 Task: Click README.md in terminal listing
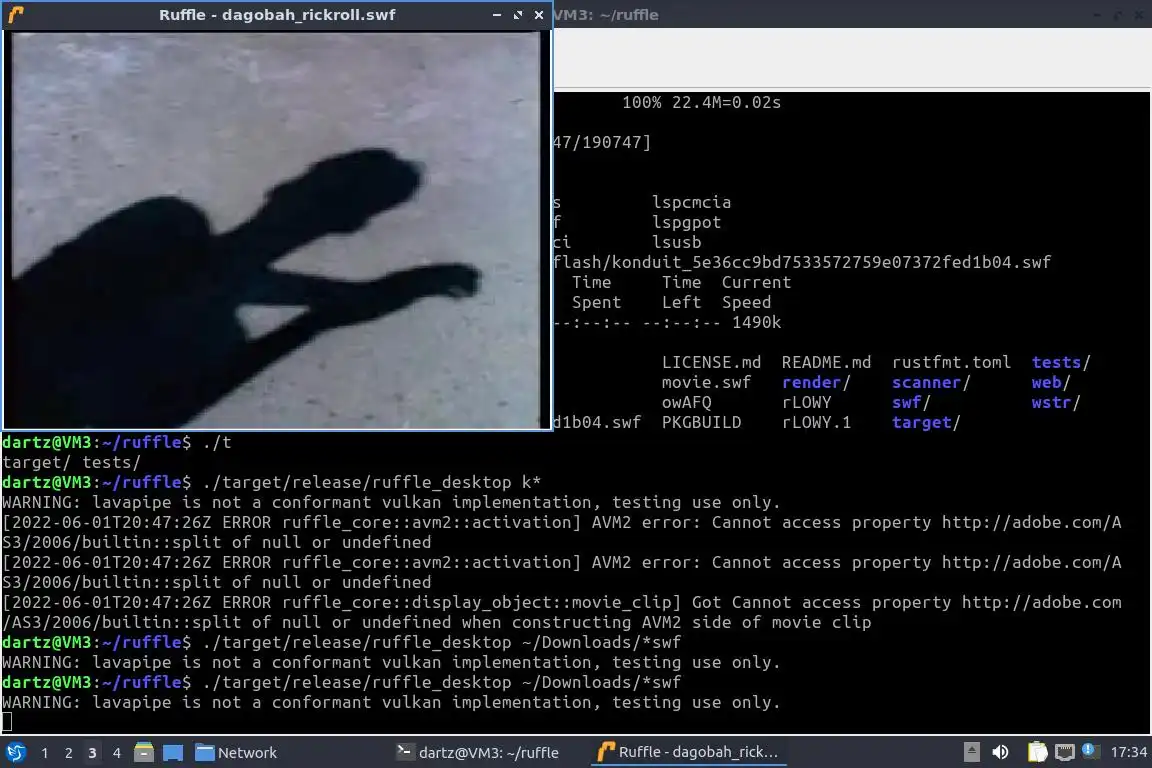pyautogui.click(x=826, y=362)
